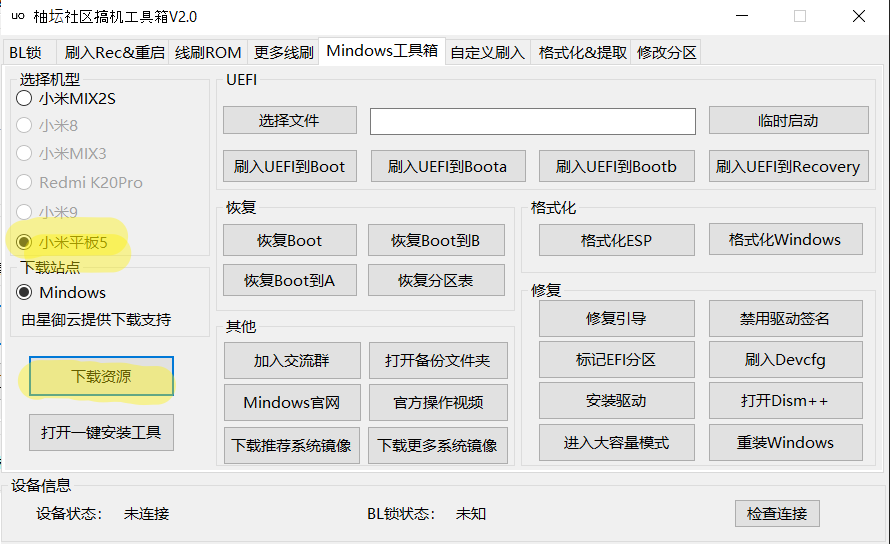Open the 修改分区 tab

(x=666, y=52)
